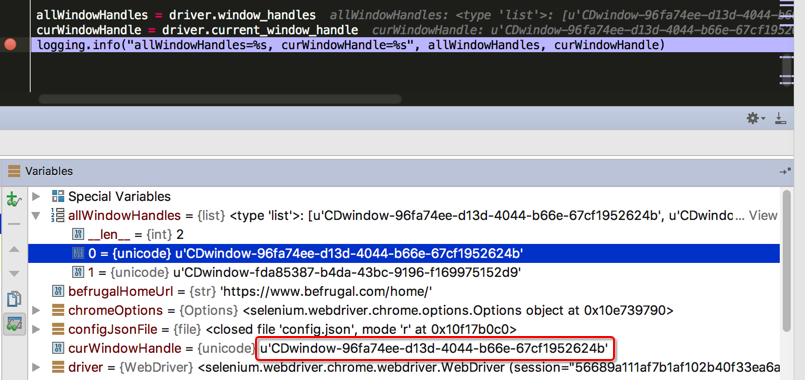Click the Variables panel vertical scrollbar
The image size is (805, 380).
[787, 262]
